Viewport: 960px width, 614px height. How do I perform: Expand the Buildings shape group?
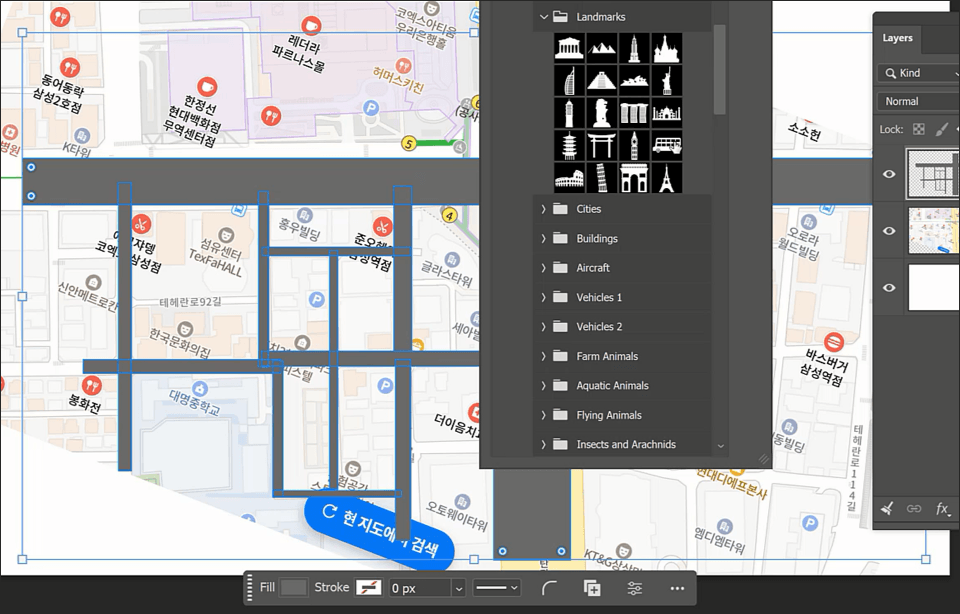(543, 238)
